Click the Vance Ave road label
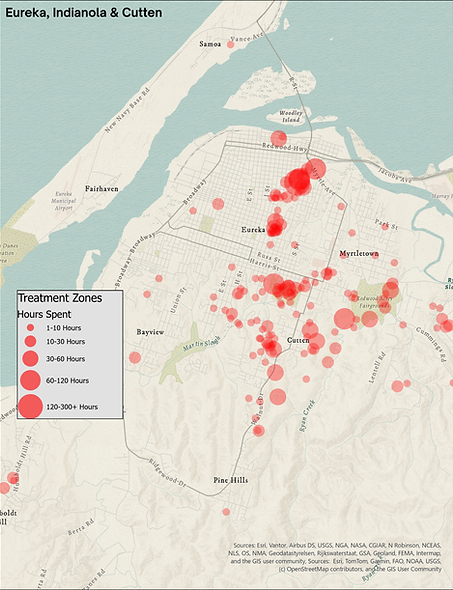The width and height of the screenshot is (453, 590). pos(246,37)
